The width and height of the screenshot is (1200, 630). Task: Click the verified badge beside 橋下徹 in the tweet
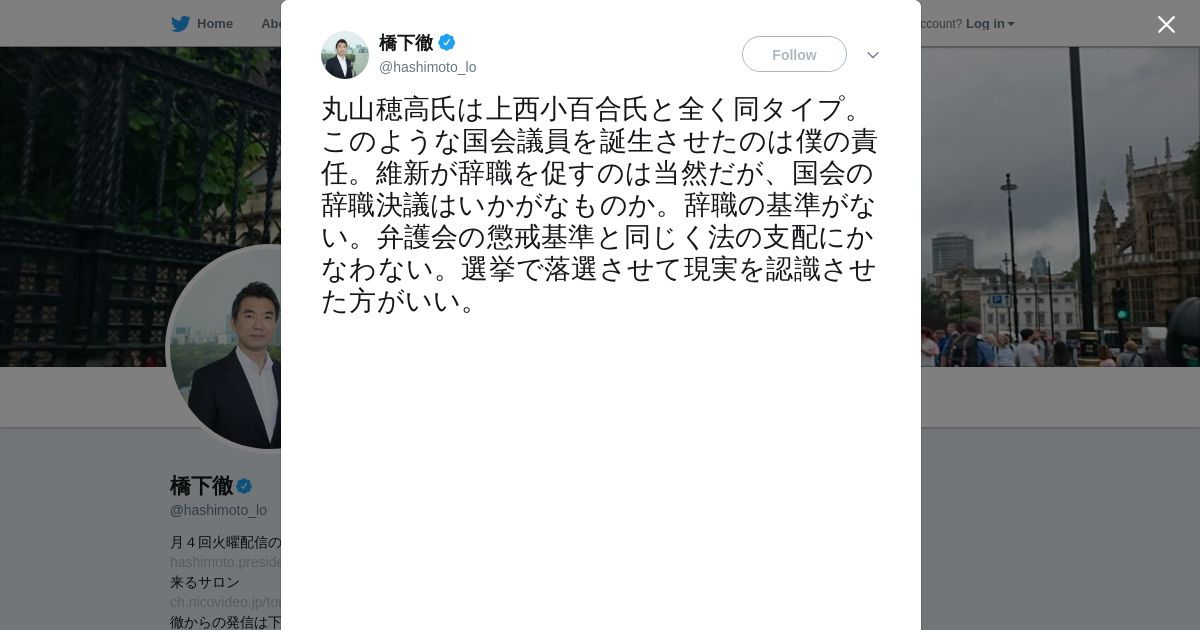tap(447, 42)
